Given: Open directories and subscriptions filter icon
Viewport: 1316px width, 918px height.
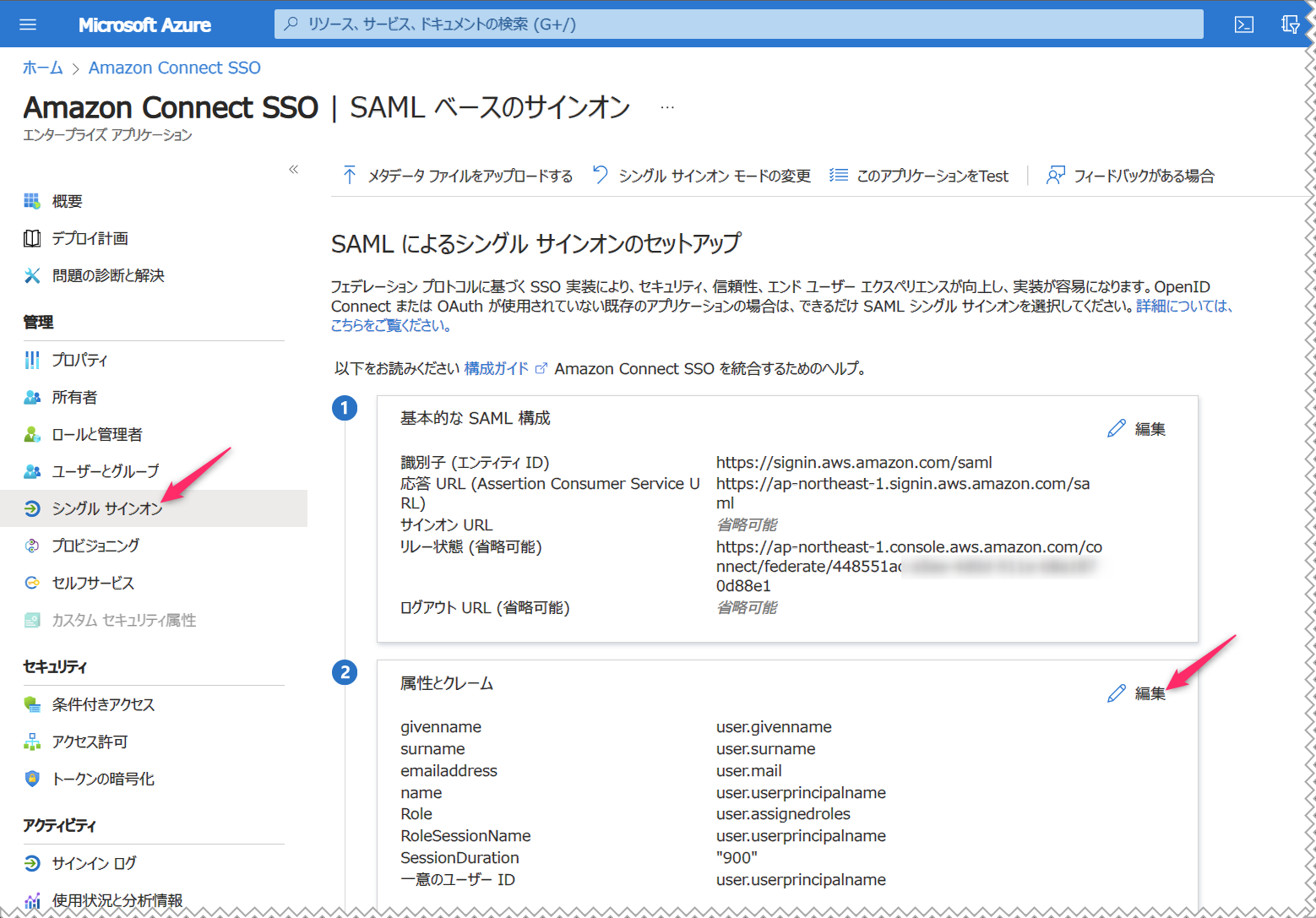Looking at the screenshot, I should click(x=1290, y=24).
